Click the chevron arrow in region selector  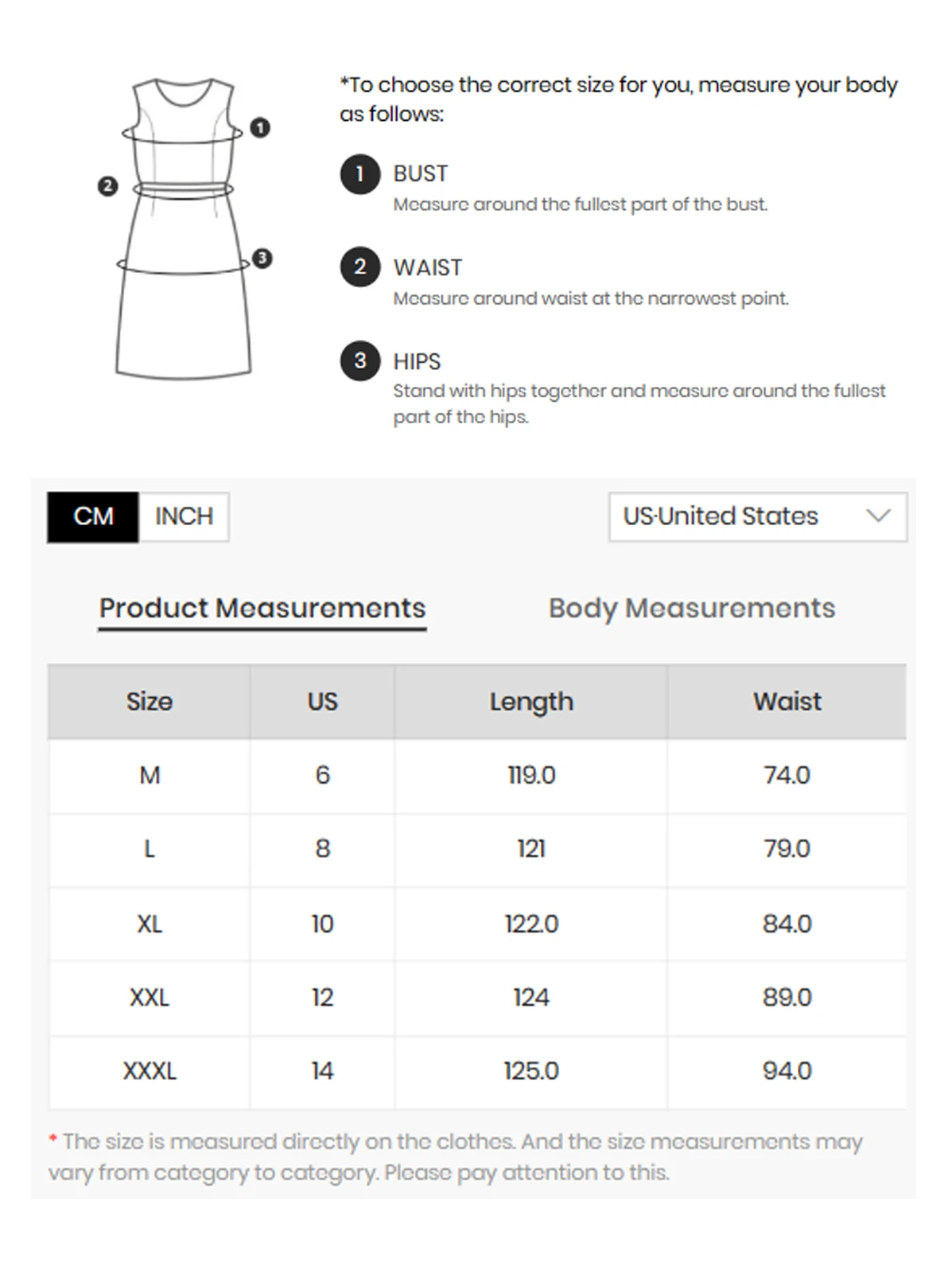878,516
